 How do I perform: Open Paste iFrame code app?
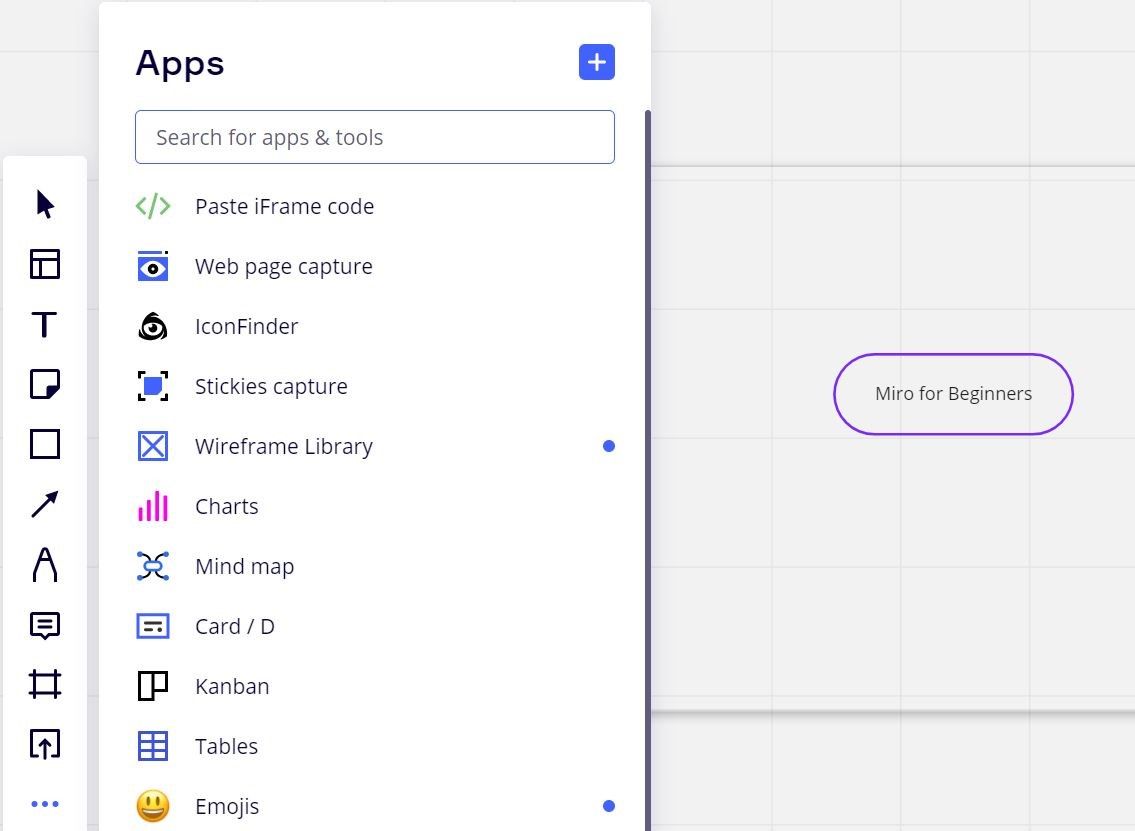click(x=284, y=206)
